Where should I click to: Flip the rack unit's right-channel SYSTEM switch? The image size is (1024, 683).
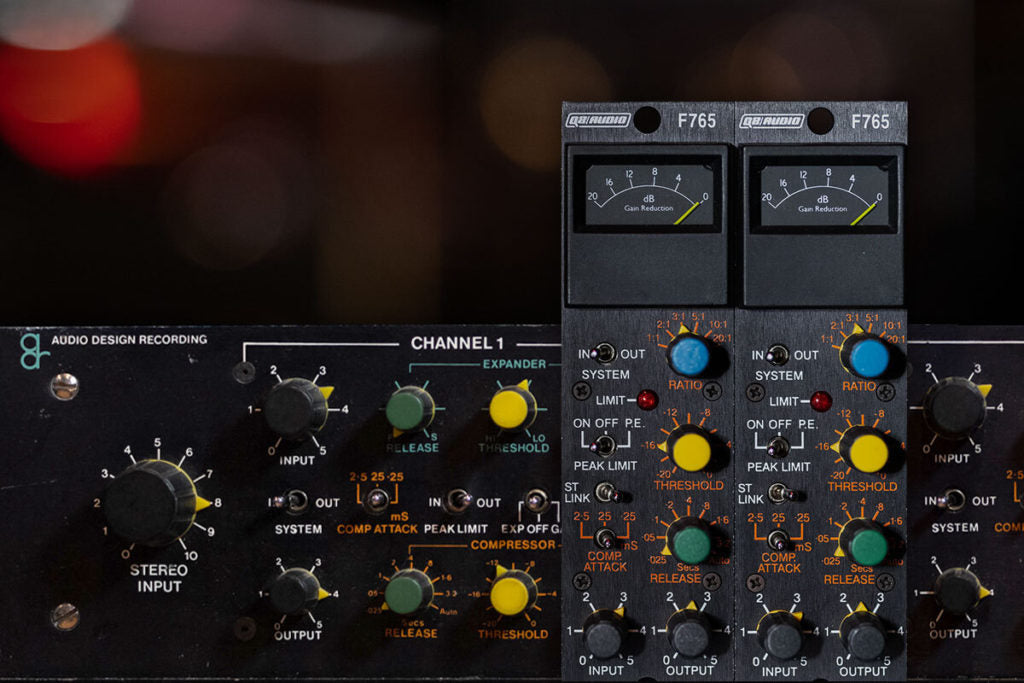click(x=952, y=500)
